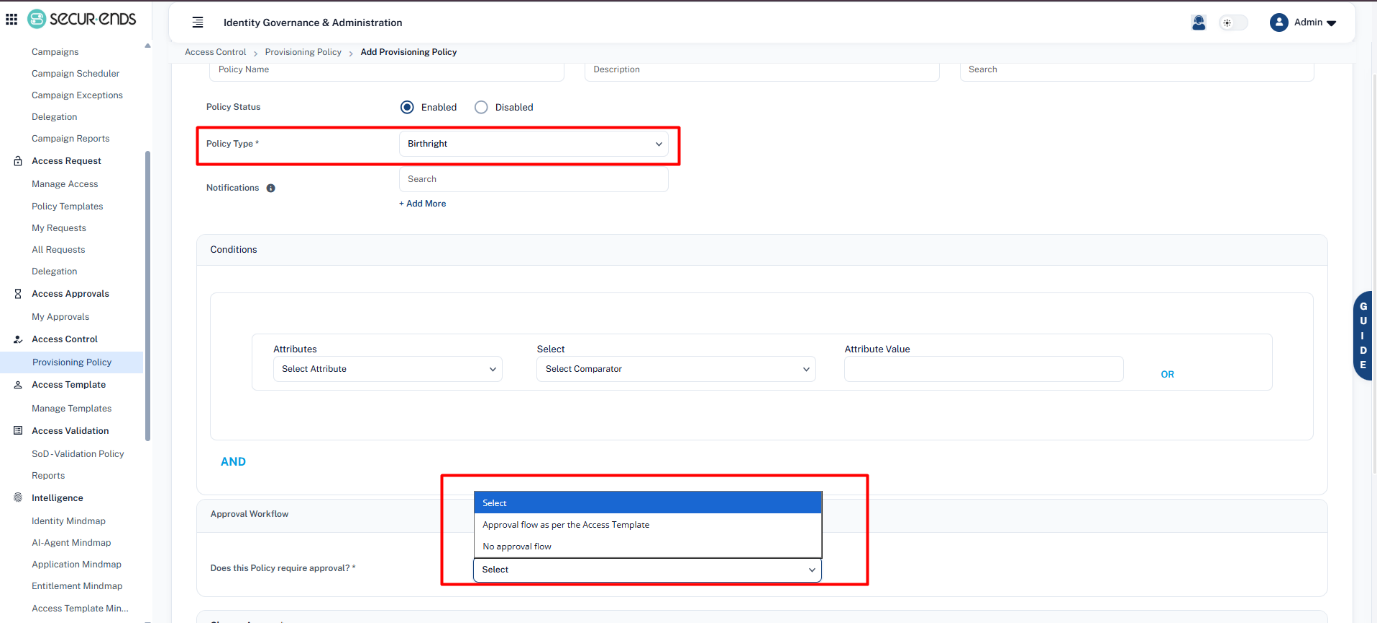The image size is (1378, 624).
Task: Open My Approvals in the sidebar
Action: [x=60, y=317]
